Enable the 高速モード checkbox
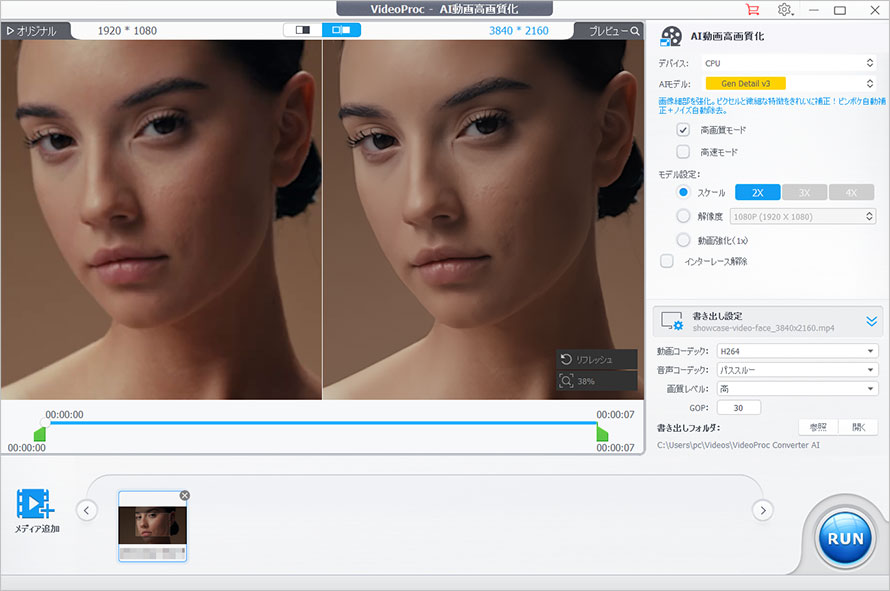This screenshot has width=890, height=591. click(x=683, y=152)
